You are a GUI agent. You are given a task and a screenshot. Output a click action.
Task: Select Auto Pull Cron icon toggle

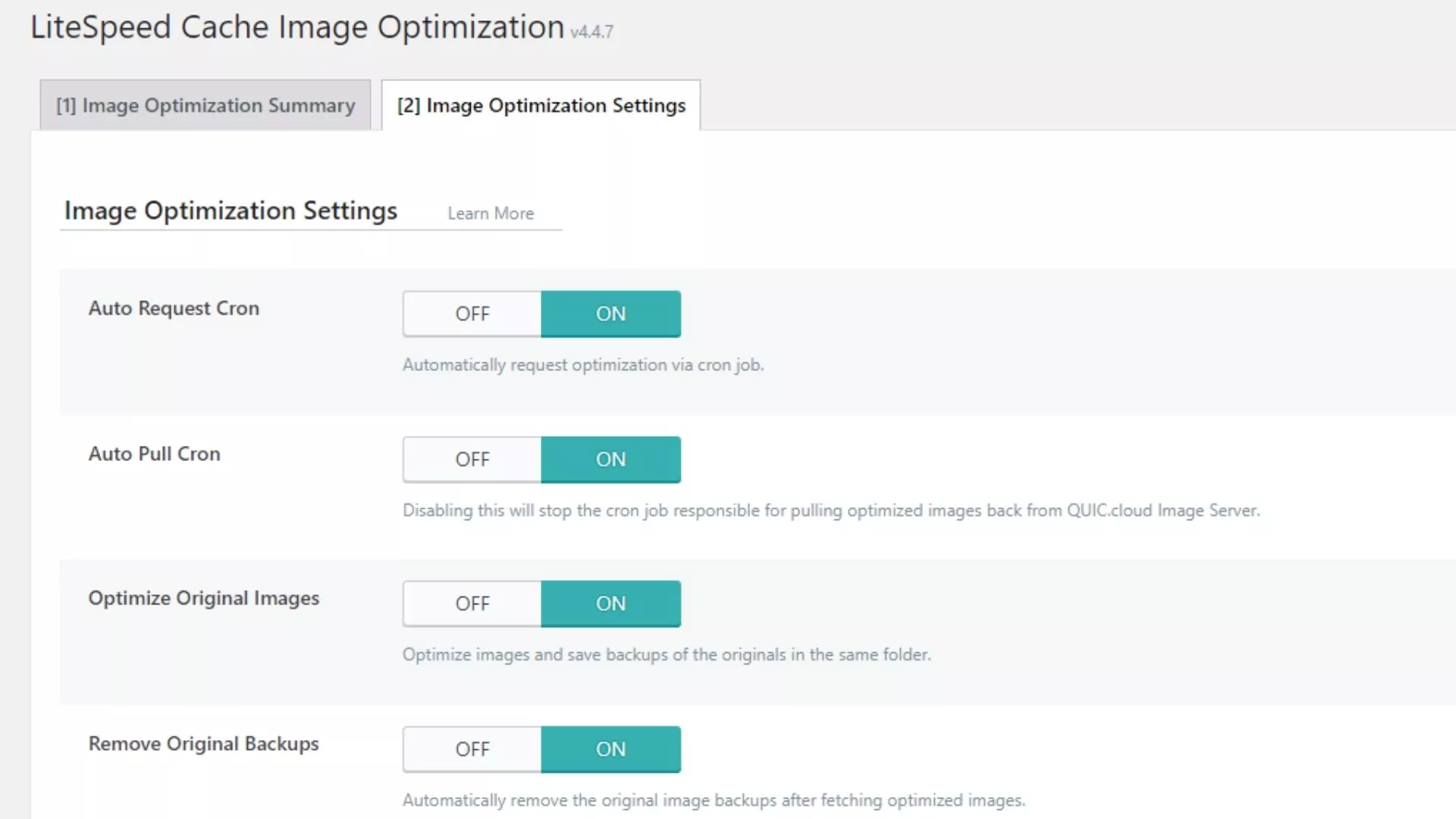tap(541, 458)
